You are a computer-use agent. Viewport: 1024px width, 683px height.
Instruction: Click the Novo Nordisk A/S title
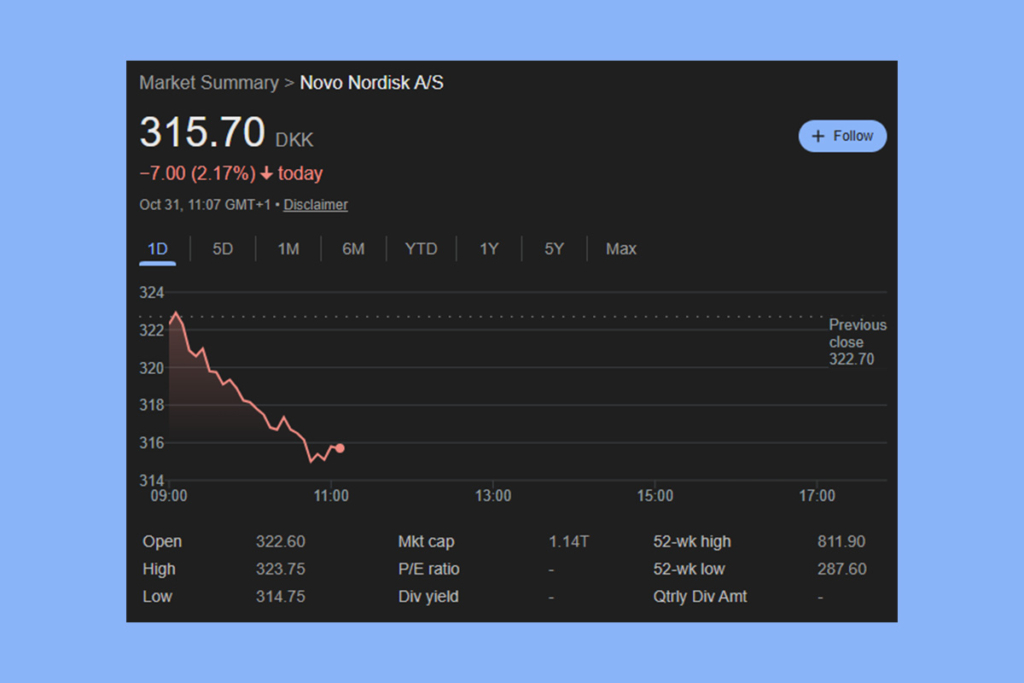coord(371,83)
